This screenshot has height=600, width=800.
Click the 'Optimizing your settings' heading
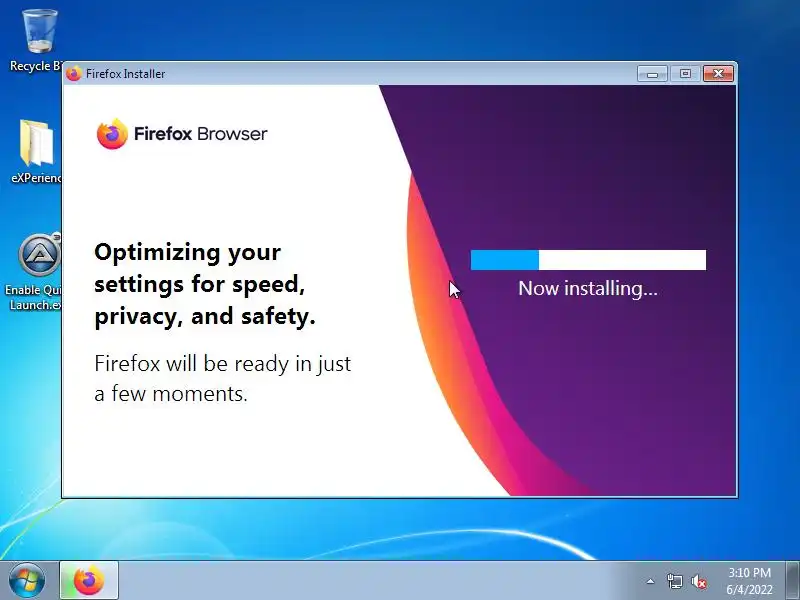pyautogui.click(x=205, y=284)
